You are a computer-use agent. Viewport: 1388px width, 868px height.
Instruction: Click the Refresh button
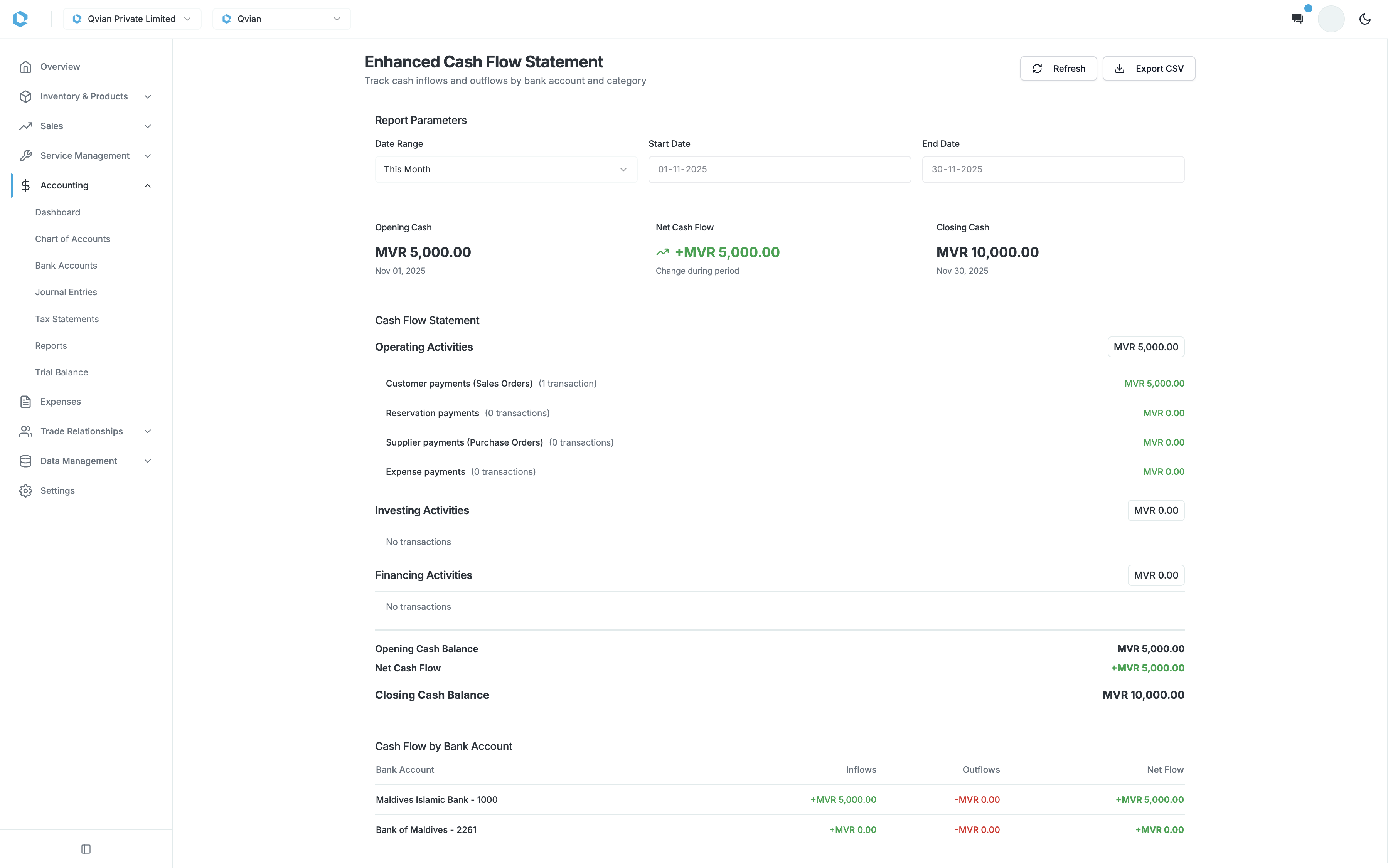coord(1058,68)
